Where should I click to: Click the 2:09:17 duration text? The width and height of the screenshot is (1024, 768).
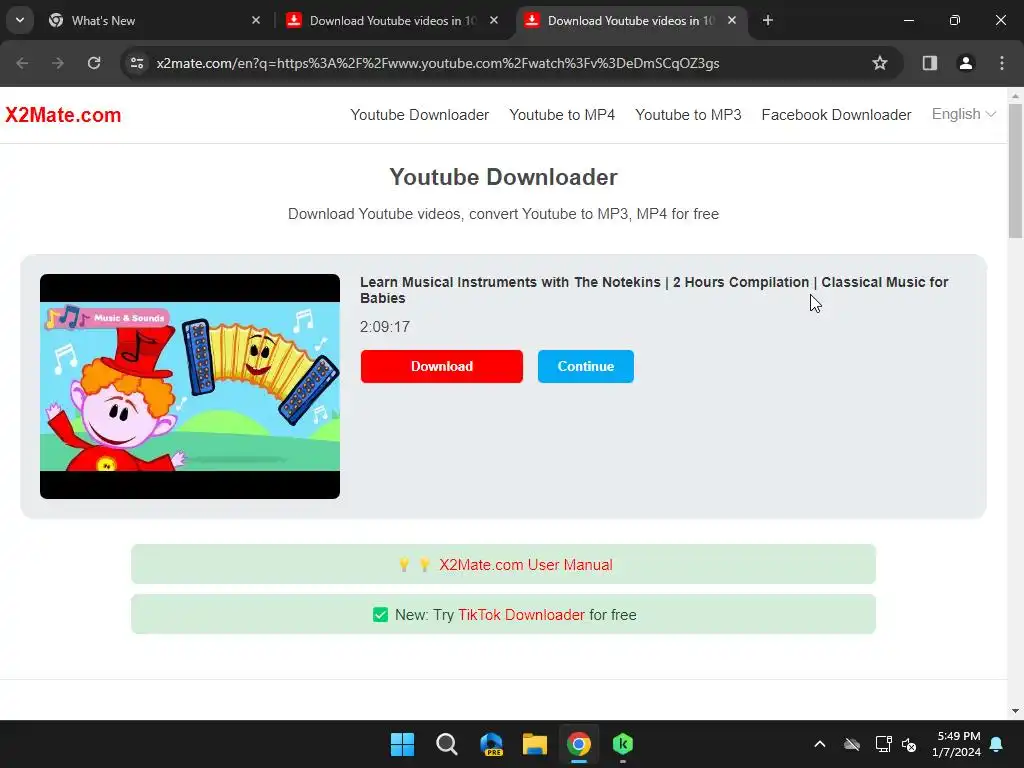point(385,327)
